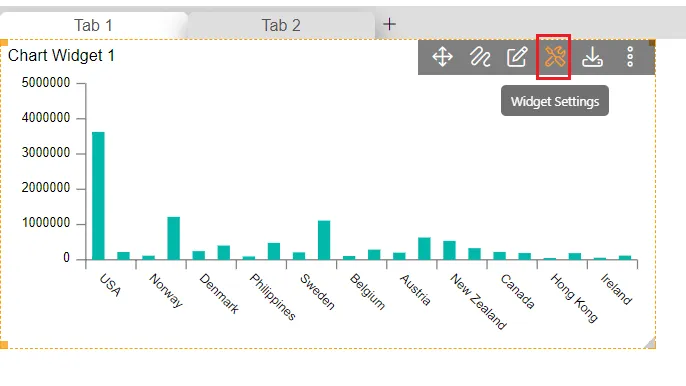Click the Widget Settings tooltip label
The image size is (686, 386).
tap(555, 101)
